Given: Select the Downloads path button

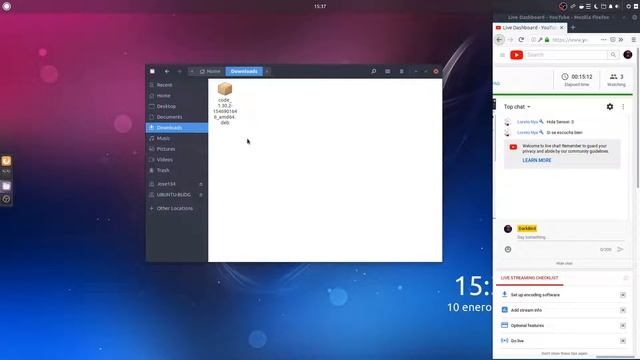Looking at the screenshot, I should (x=244, y=71).
